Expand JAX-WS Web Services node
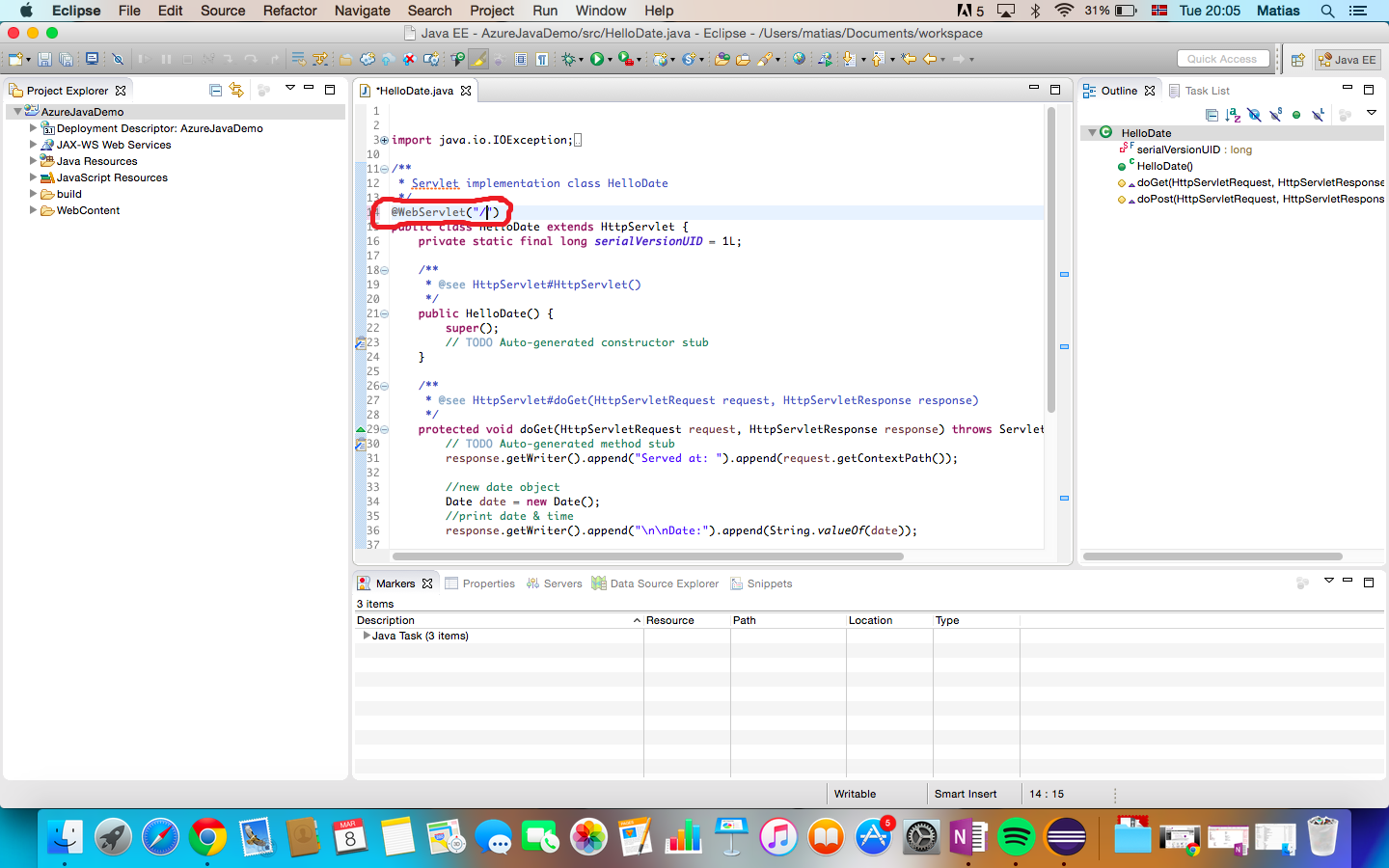The width and height of the screenshot is (1389, 868). tap(33, 144)
